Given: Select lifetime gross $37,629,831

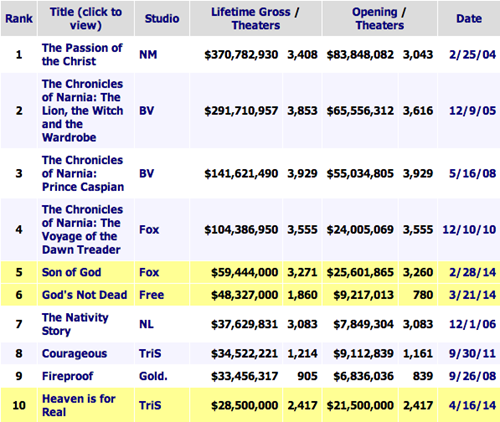Looking at the screenshot, I should click(x=245, y=324).
